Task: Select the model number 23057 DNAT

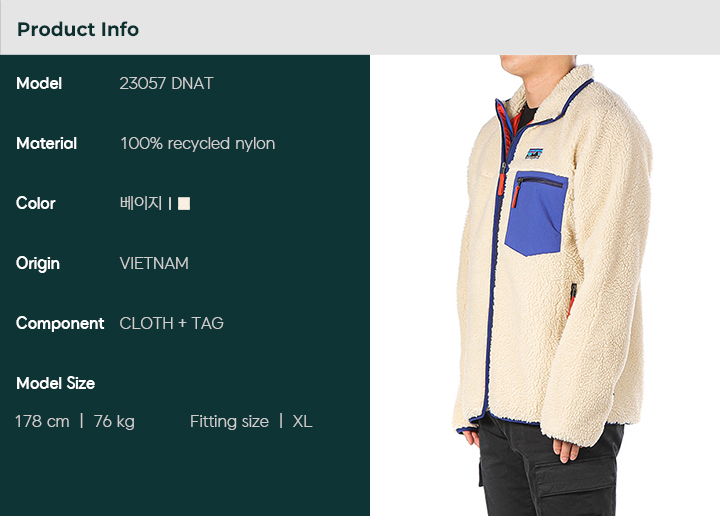Action: click(x=166, y=84)
